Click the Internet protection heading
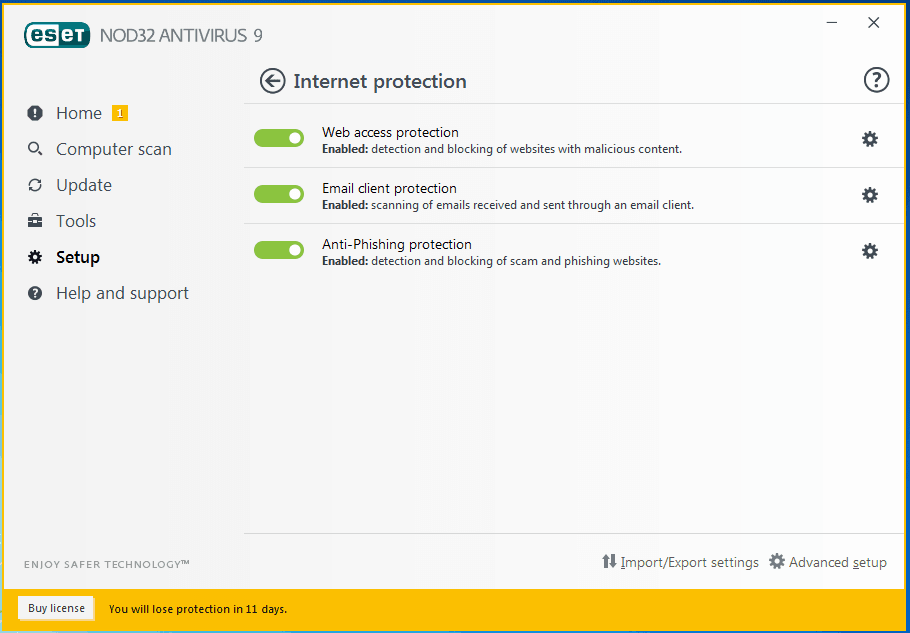This screenshot has height=633, width=910. click(380, 81)
